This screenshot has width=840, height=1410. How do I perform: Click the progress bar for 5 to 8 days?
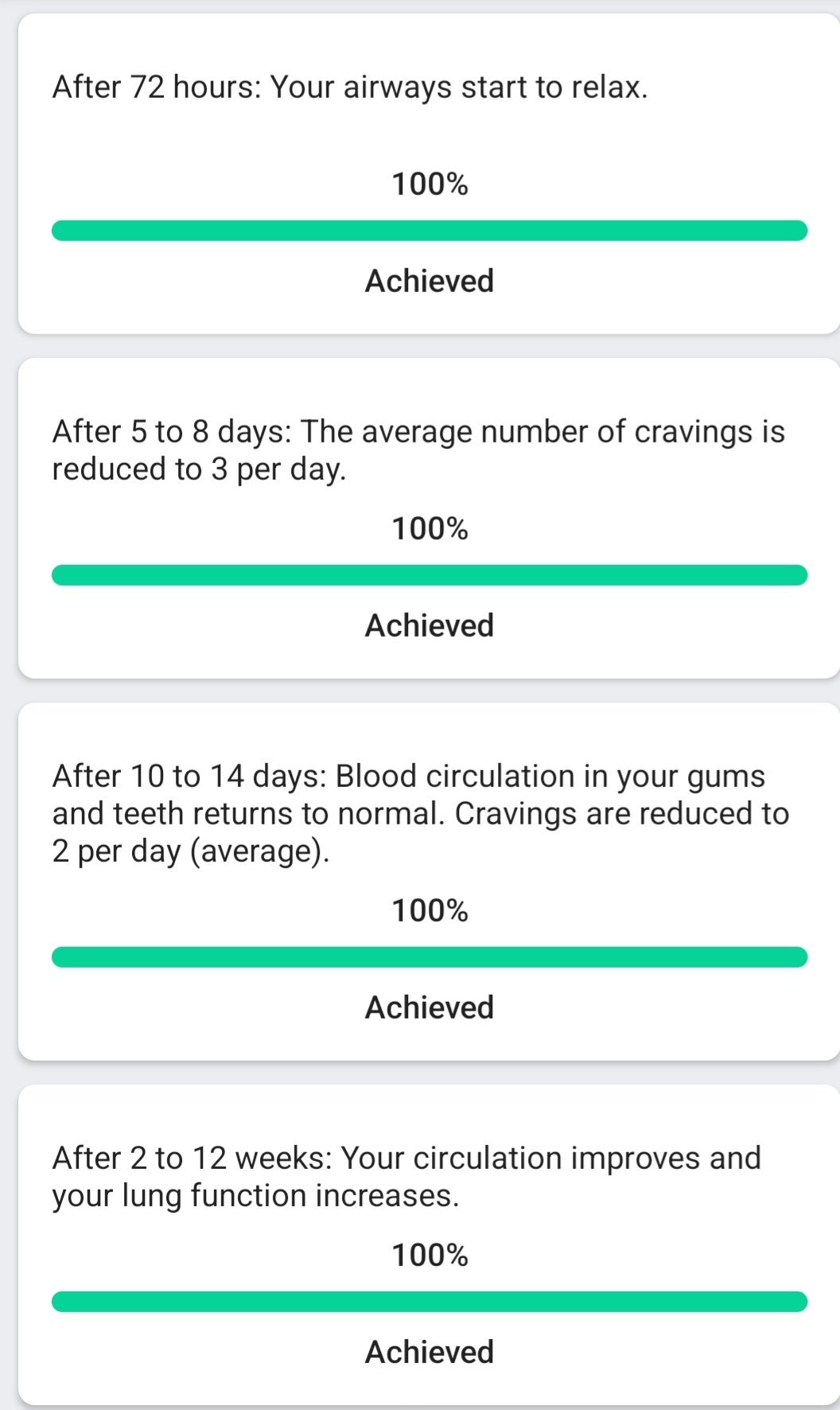pos(430,575)
